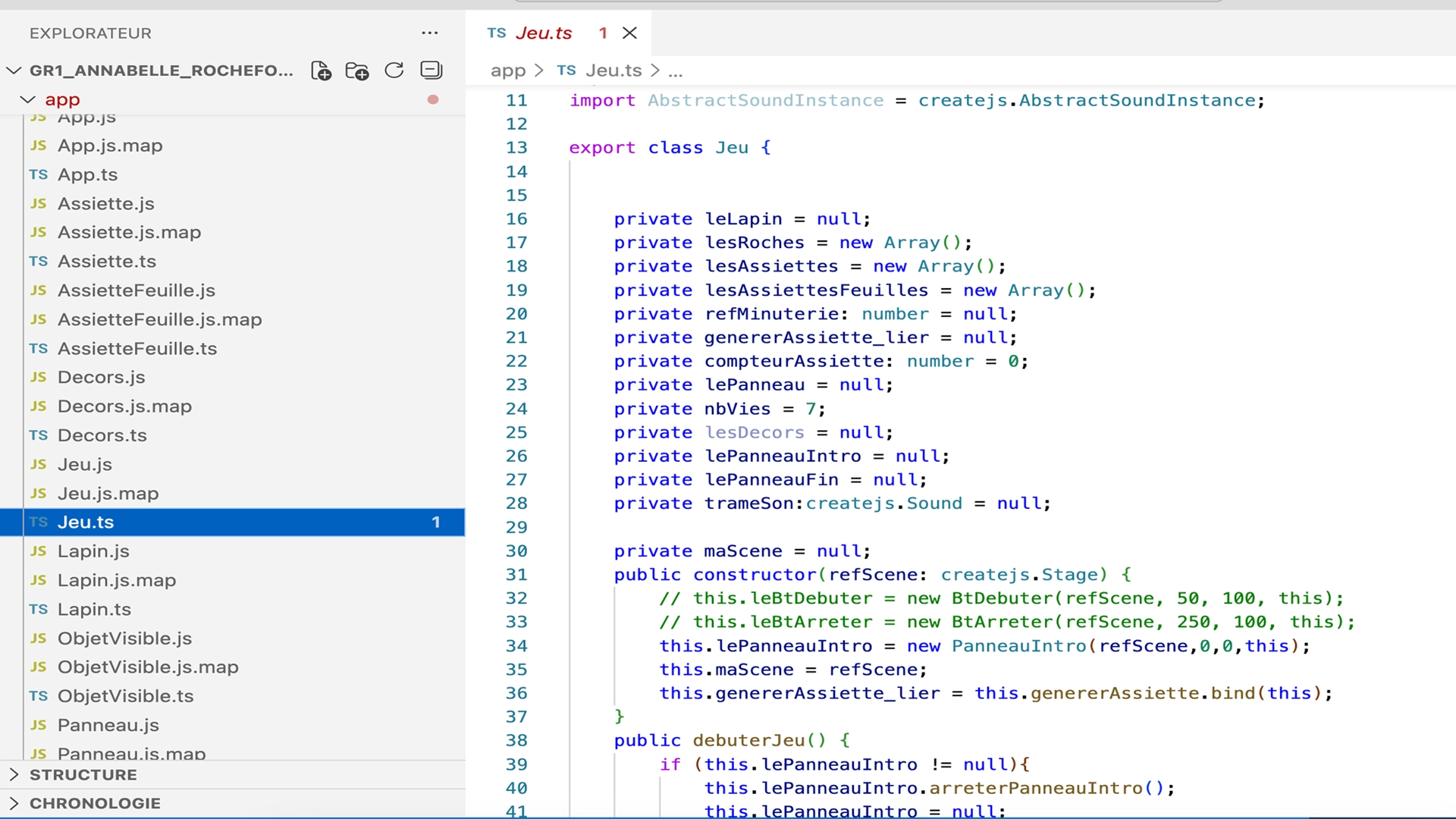Close the Jeu.ts editor tab

click(629, 33)
